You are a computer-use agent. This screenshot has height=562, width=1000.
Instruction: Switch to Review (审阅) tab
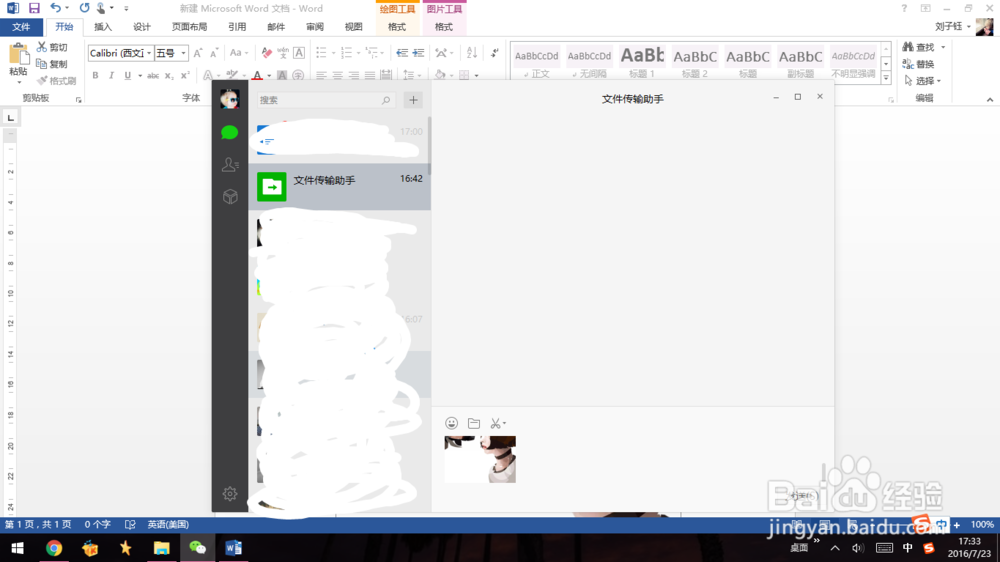pos(315,27)
